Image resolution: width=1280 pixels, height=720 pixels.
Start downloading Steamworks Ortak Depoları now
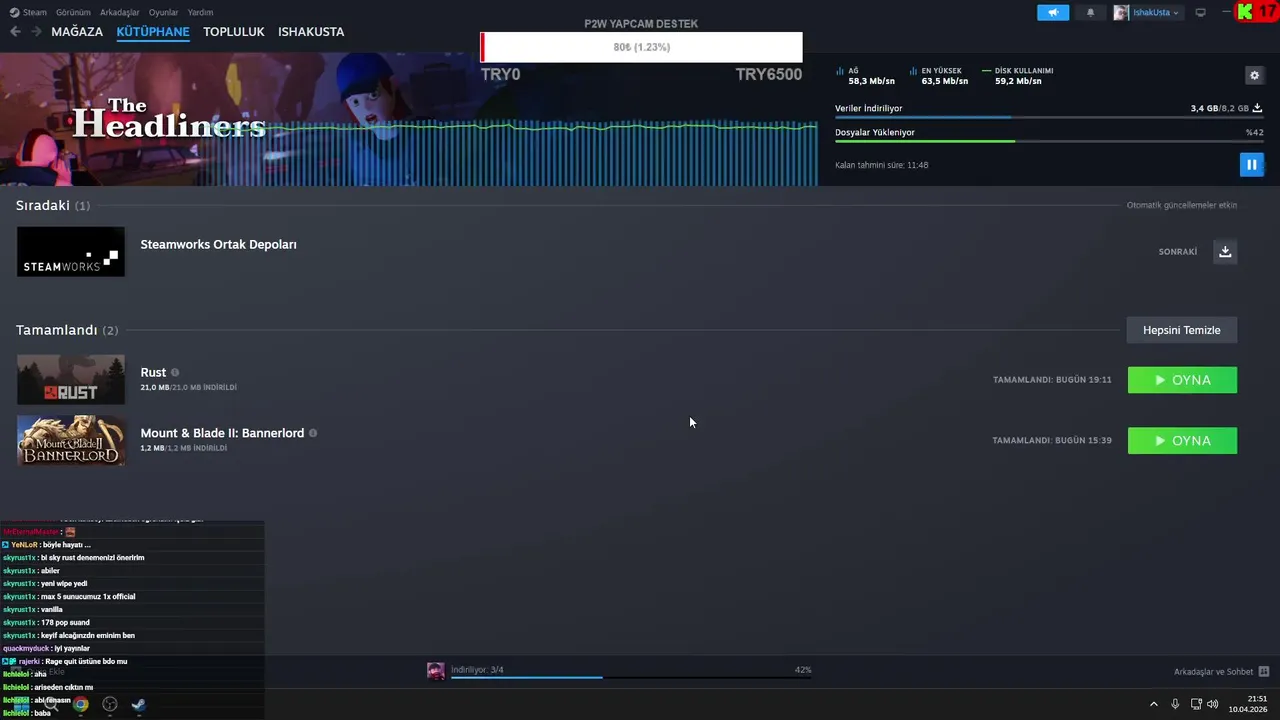[1225, 252]
